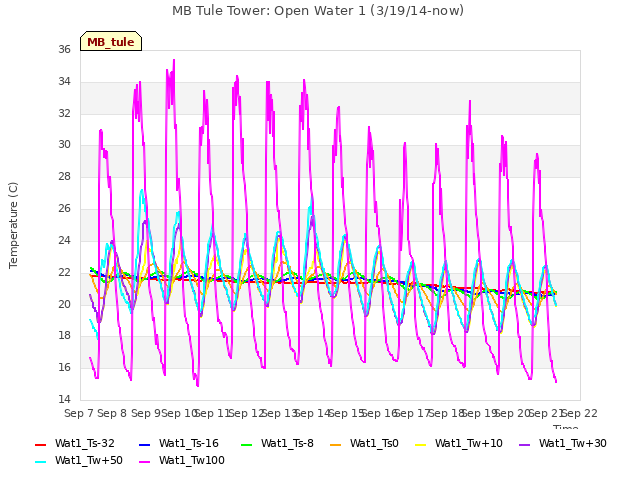Click the MB_tule label badge

(x=111, y=41)
